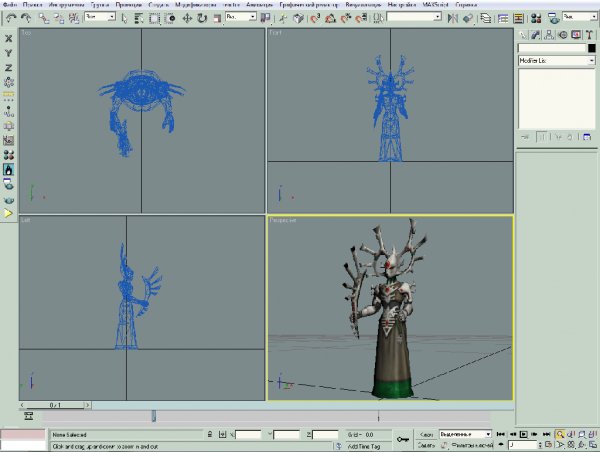This screenshot has width=600, height=452.
Task: Toggle the selection lock icon in status bar
Action: [x=208, y=435]
